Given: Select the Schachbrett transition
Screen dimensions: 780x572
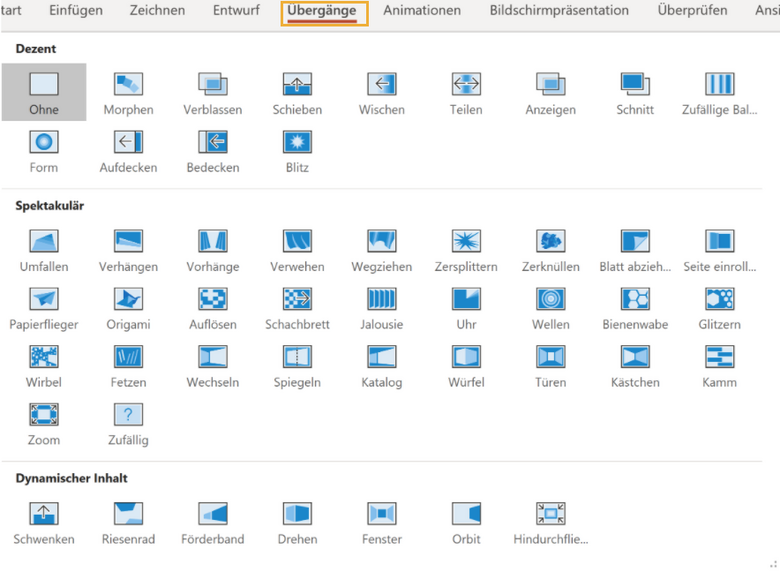Looking at the screenshot, I should 297,307.
